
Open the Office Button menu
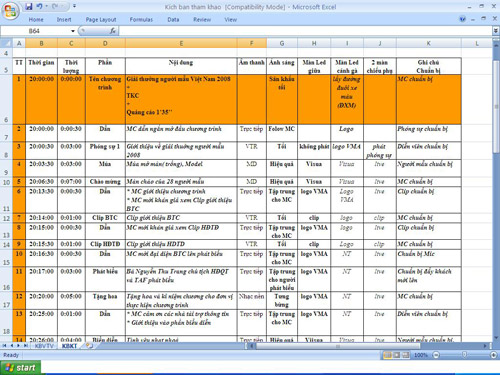tap(10, 11)
